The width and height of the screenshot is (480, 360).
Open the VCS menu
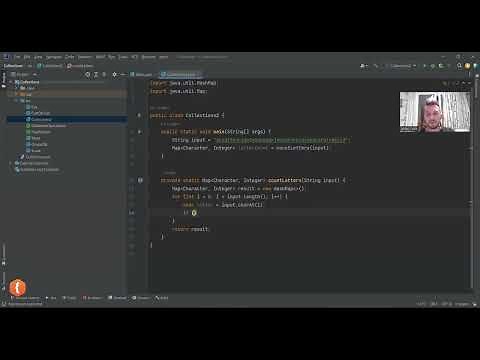coord(134,57)
